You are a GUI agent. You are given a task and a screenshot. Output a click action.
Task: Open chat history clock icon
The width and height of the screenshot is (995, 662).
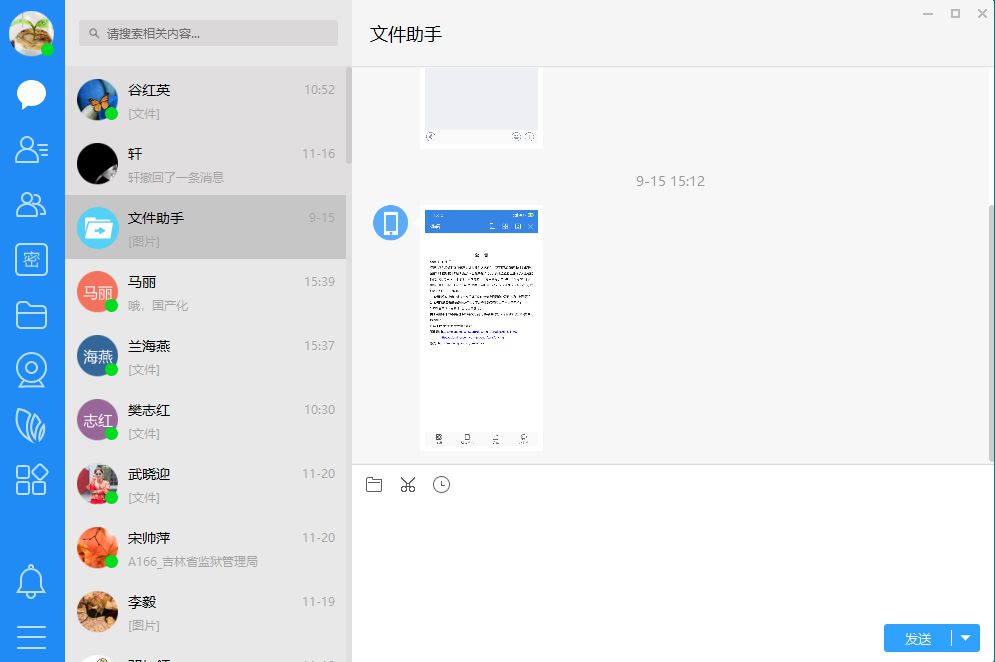click(x=441, y=485)
